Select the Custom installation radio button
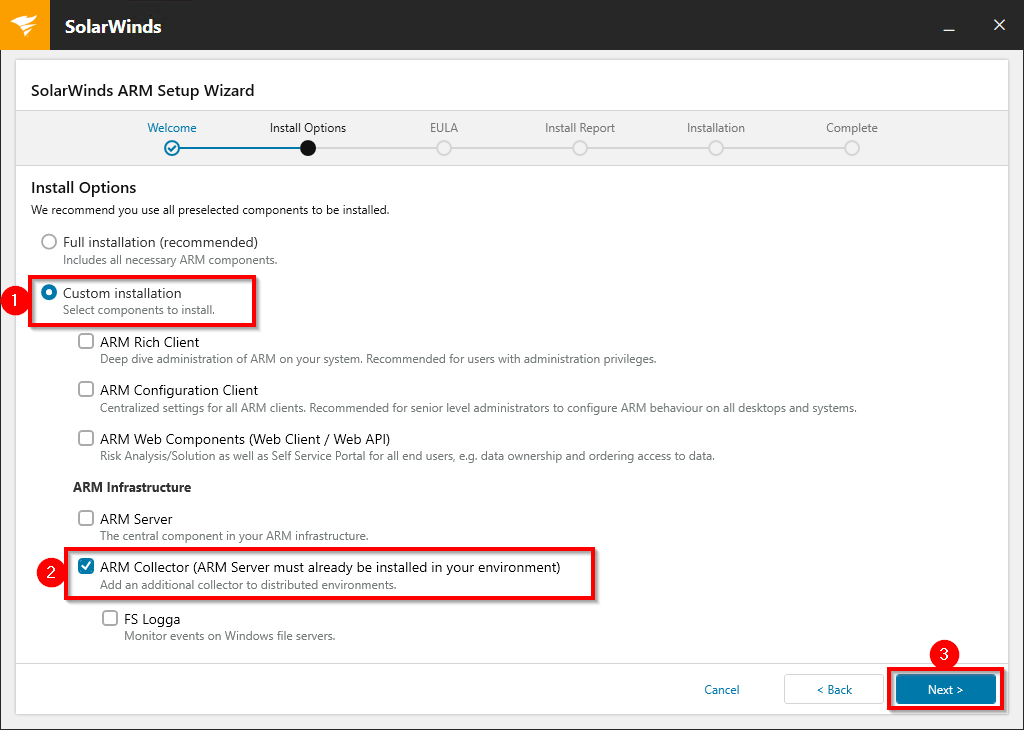Viewport: 1024px width, 730px height. coord(49,293)
